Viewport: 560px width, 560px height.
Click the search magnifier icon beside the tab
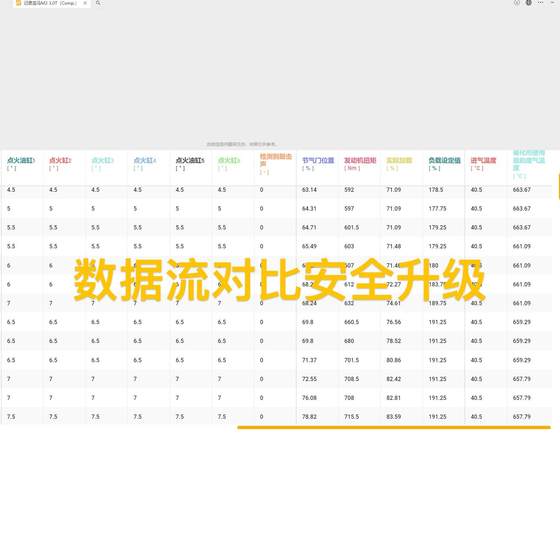click(98, 3)
